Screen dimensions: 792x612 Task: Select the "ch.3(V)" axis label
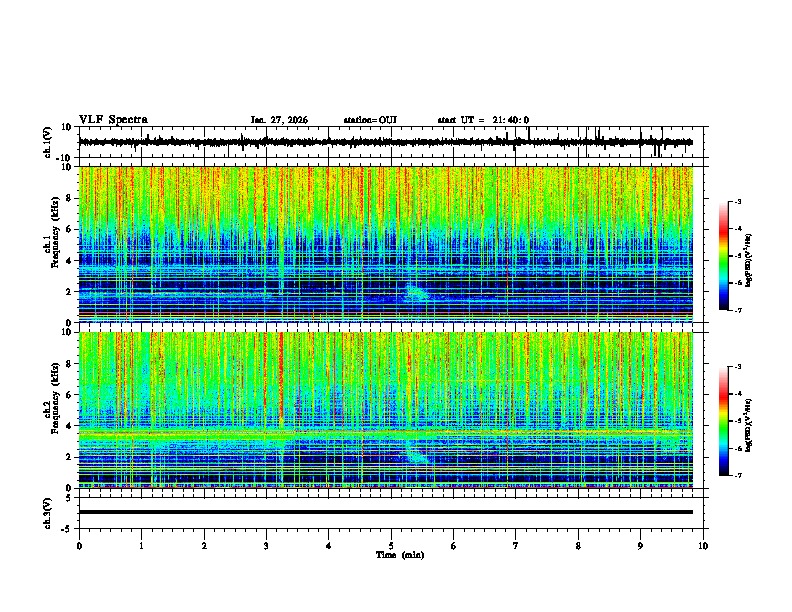48,513
